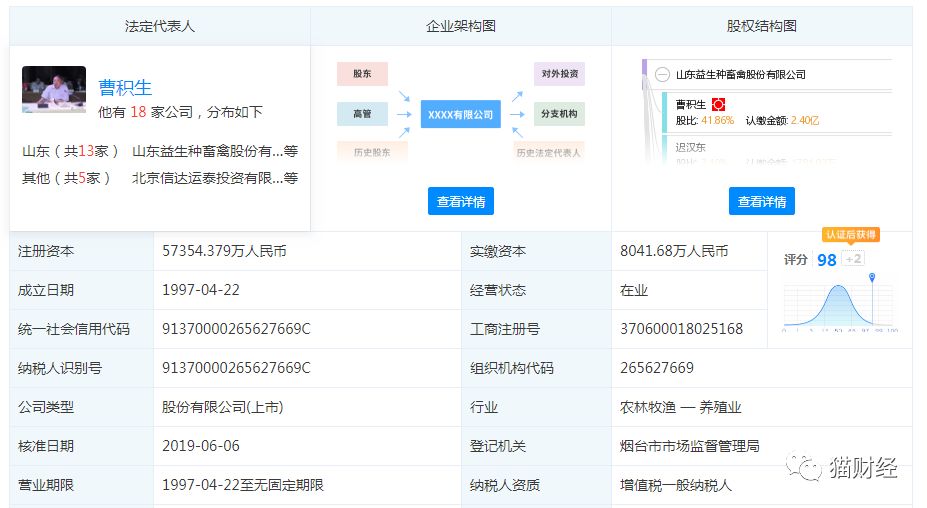The height and width of the screenshot is (508, 927).
Task: Click business registration number 370600018025168
Action: click(x=682, y=329)
